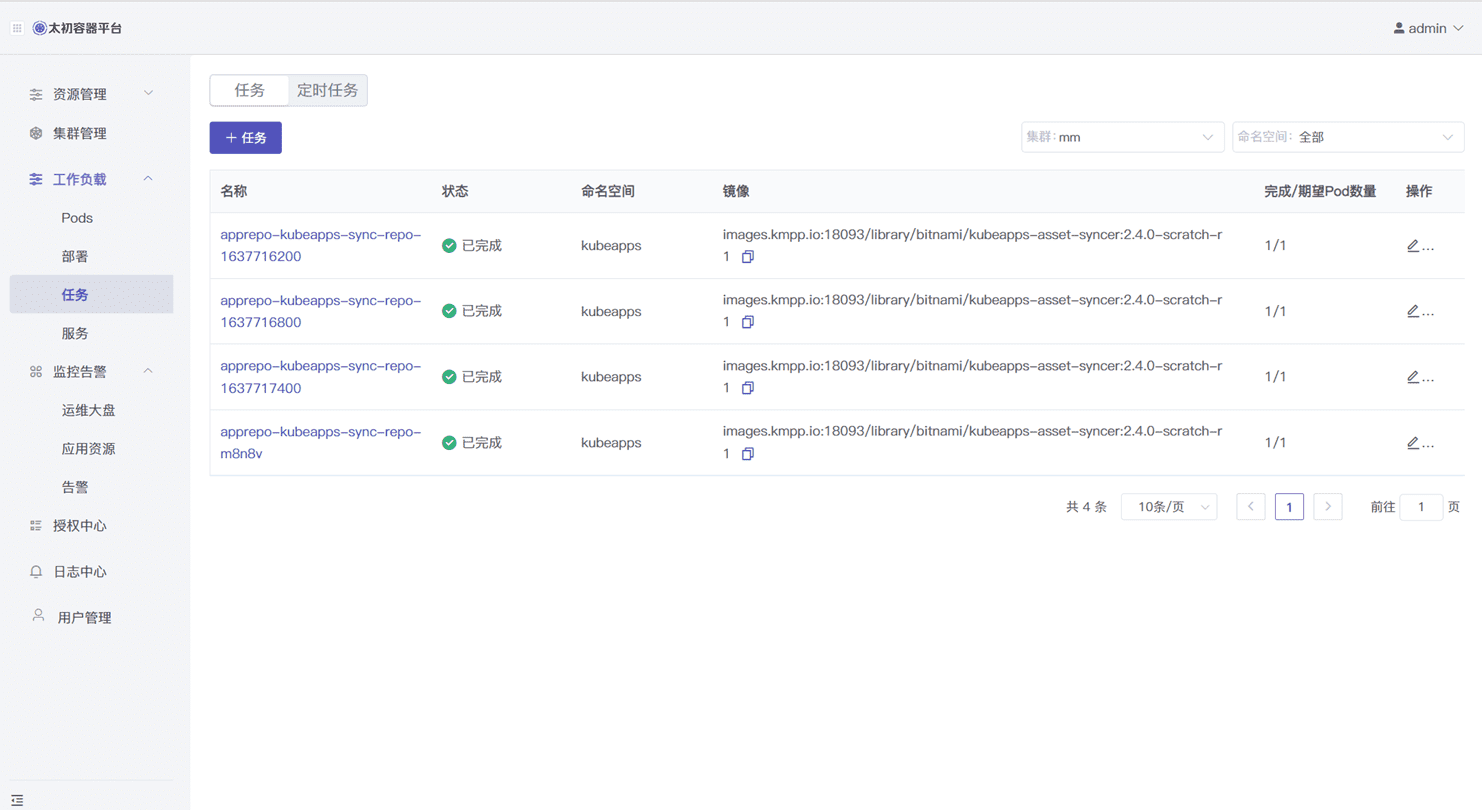Viewport: 1482px width, 810px height.
Task: Click the 前往 page number input
Action: click(x=1421, y=507)
